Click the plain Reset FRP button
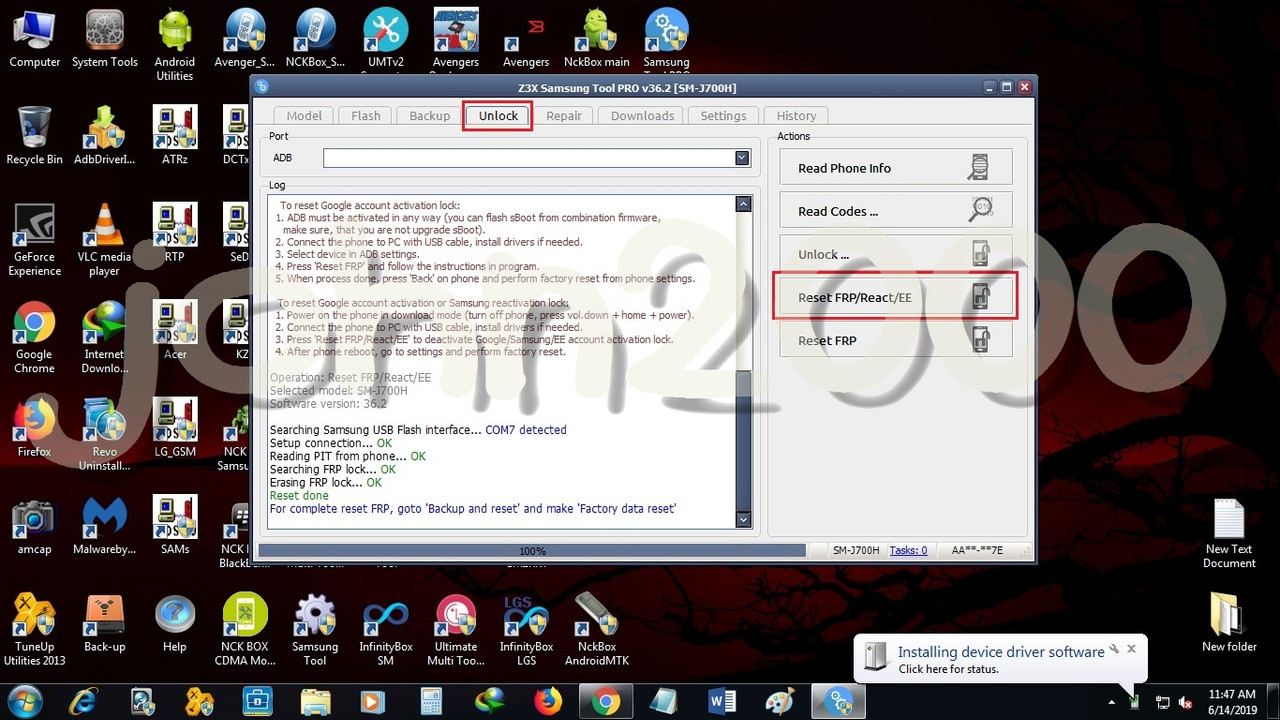The image size is (1280, 720). 896,340
